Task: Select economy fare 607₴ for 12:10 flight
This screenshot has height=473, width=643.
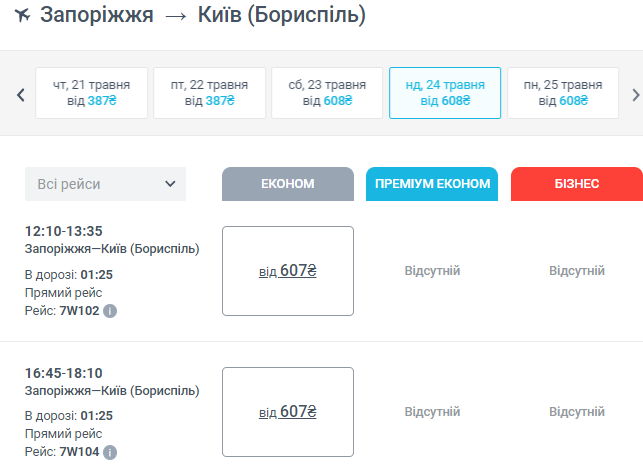Action: pos(288,270)
